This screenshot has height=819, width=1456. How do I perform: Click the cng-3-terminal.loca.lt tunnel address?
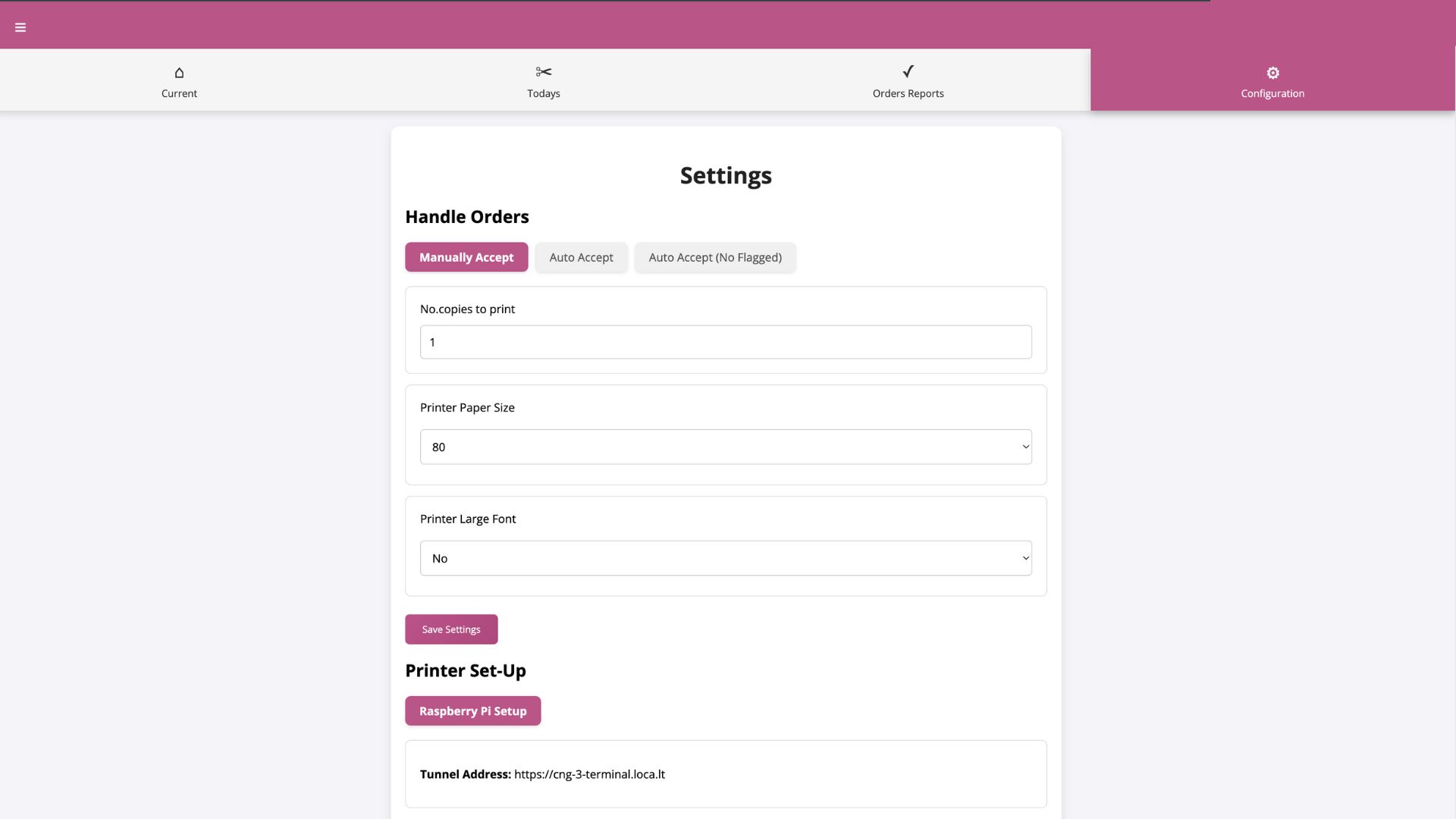pyautogui.click(x=589, y=774)
